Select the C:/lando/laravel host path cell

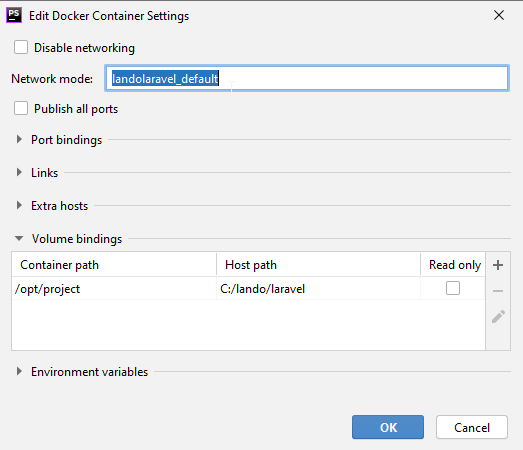[319, 289]
